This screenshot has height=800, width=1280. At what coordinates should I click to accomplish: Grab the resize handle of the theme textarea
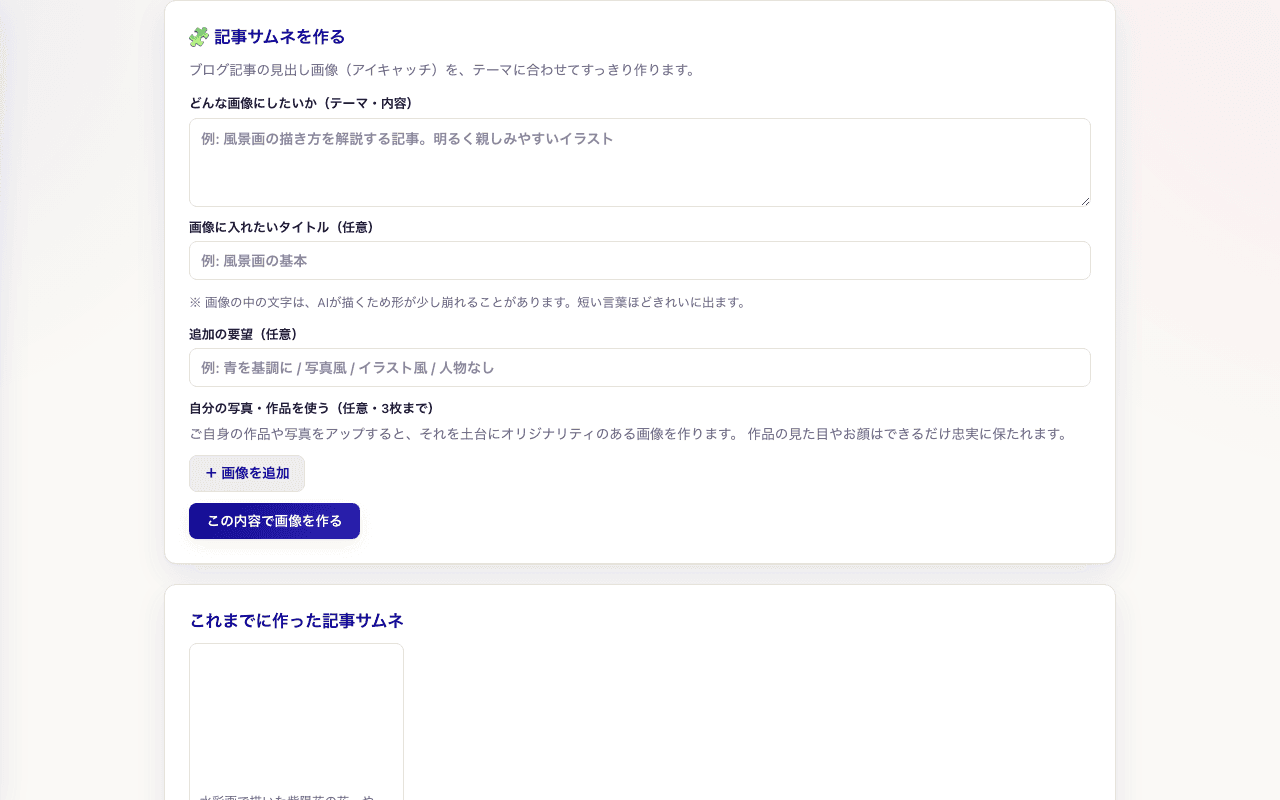(1084, 200)
